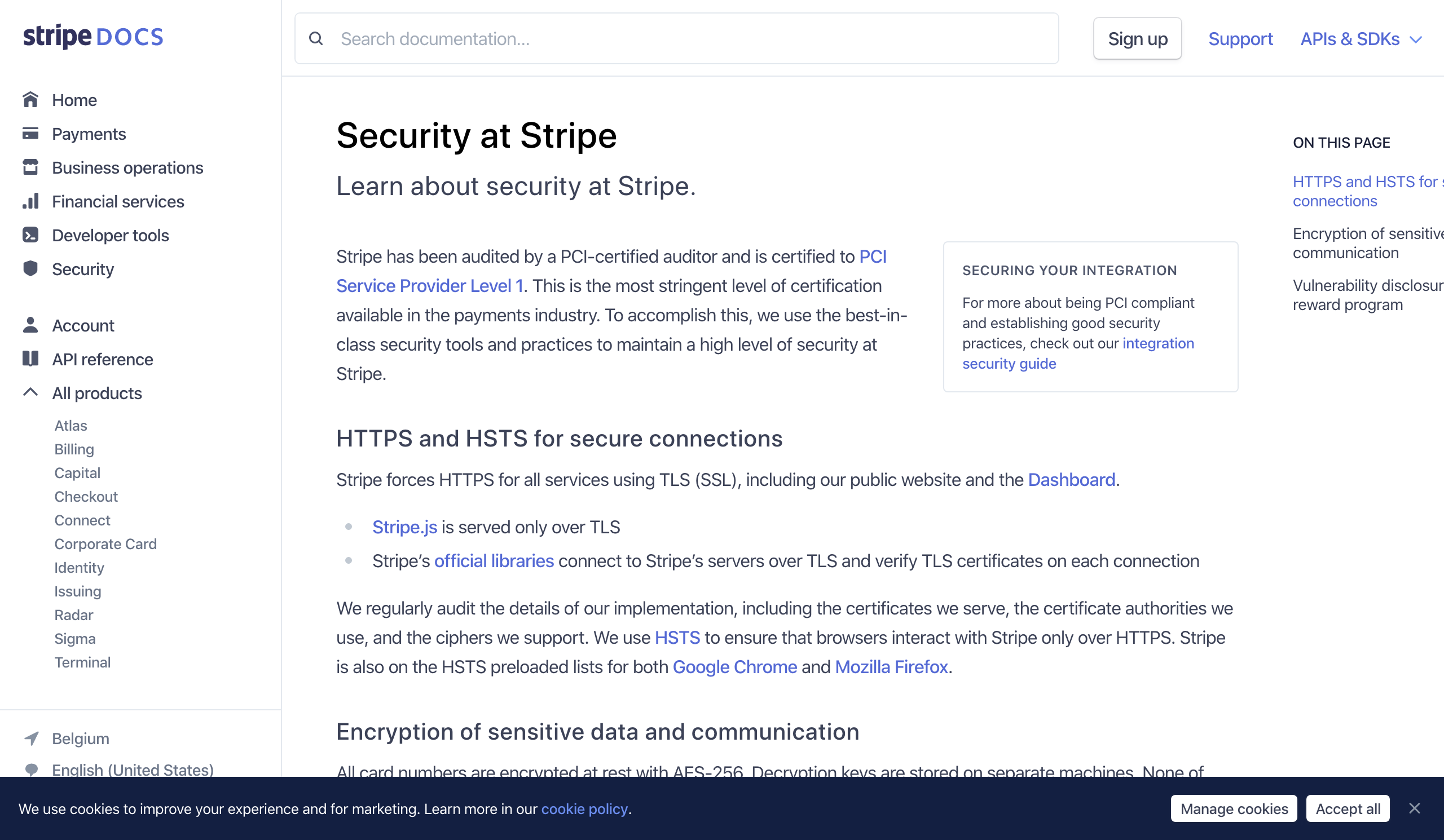The width and height of the screenshot is (1444, 840).
Task: Open Billing product docs
Action: pos(74,449)
